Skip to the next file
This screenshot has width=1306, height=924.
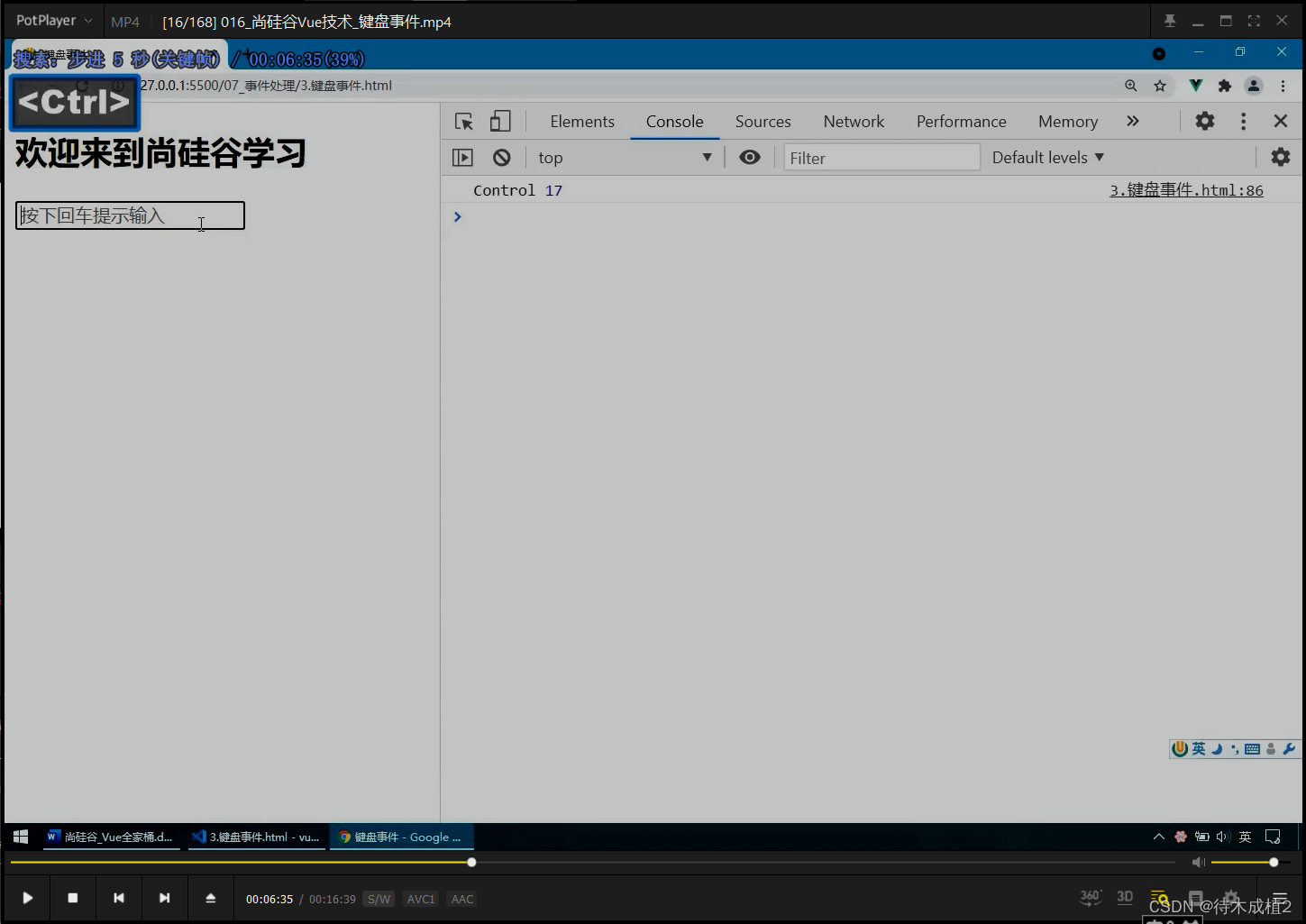(164, 898)
